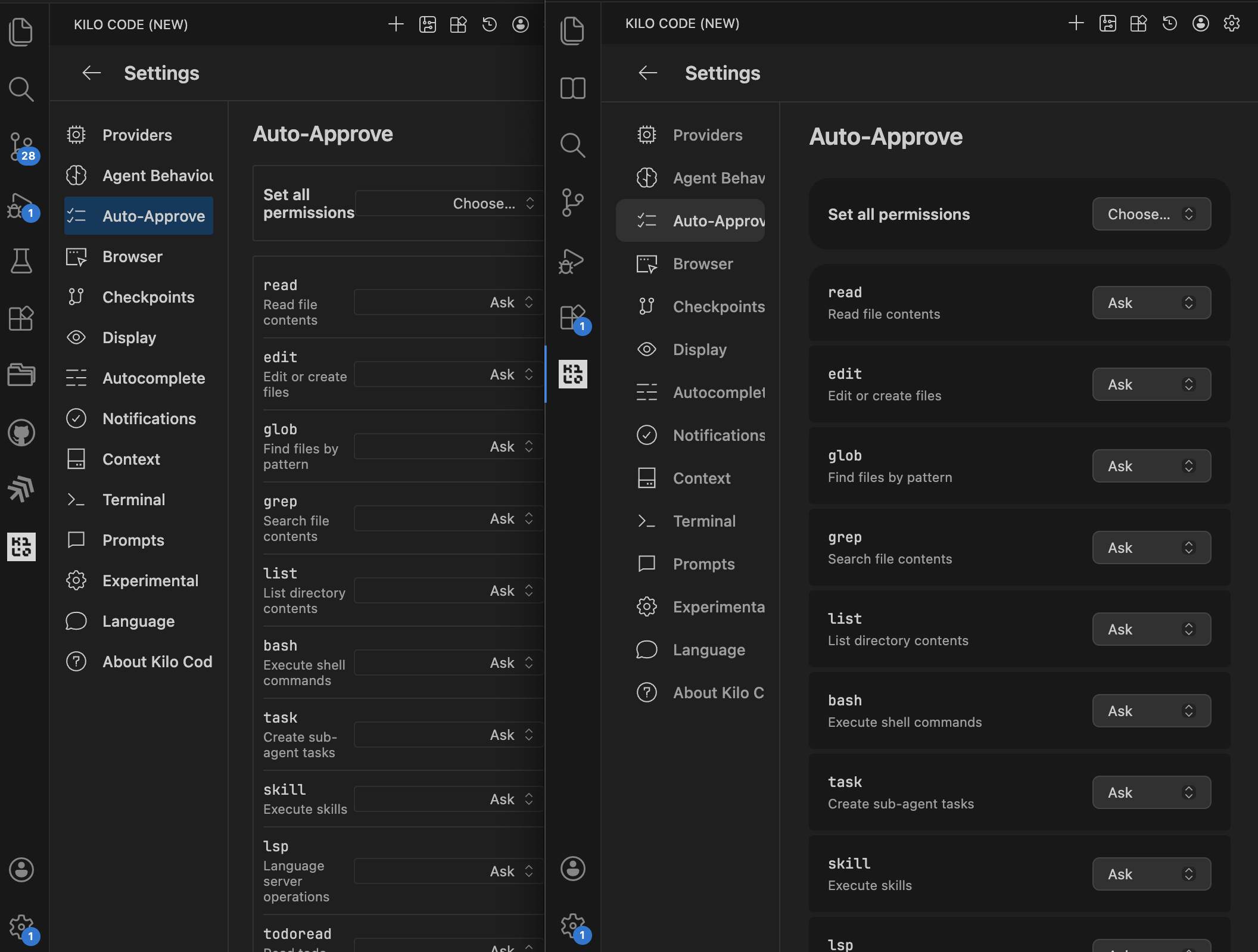Open search icon in right activity bar

coord(573,145)
